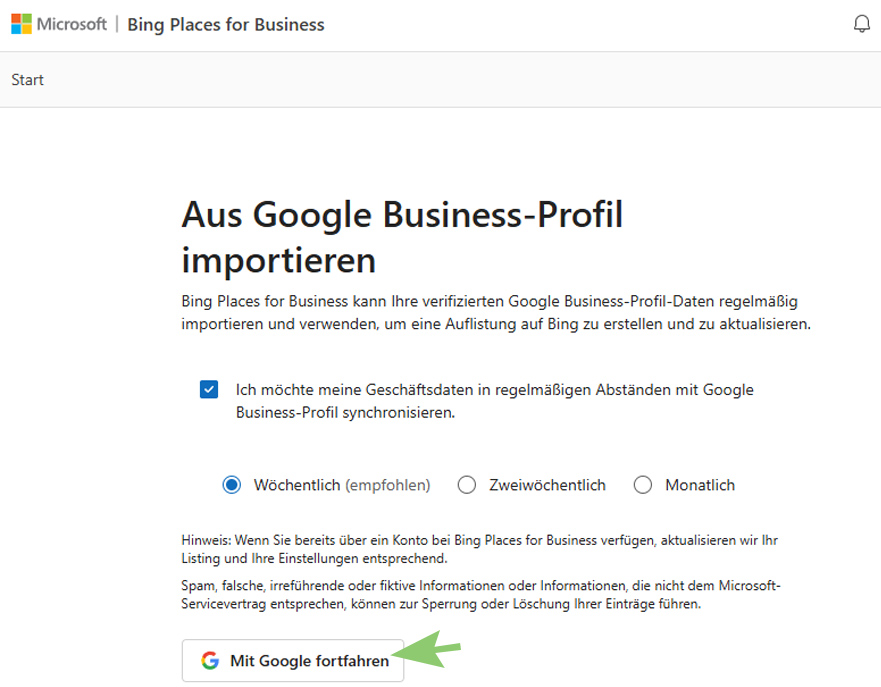This screenshot has height=687, width=881.
Task: Select the Wöchentlich radio button
Action: tap(232, 485)
